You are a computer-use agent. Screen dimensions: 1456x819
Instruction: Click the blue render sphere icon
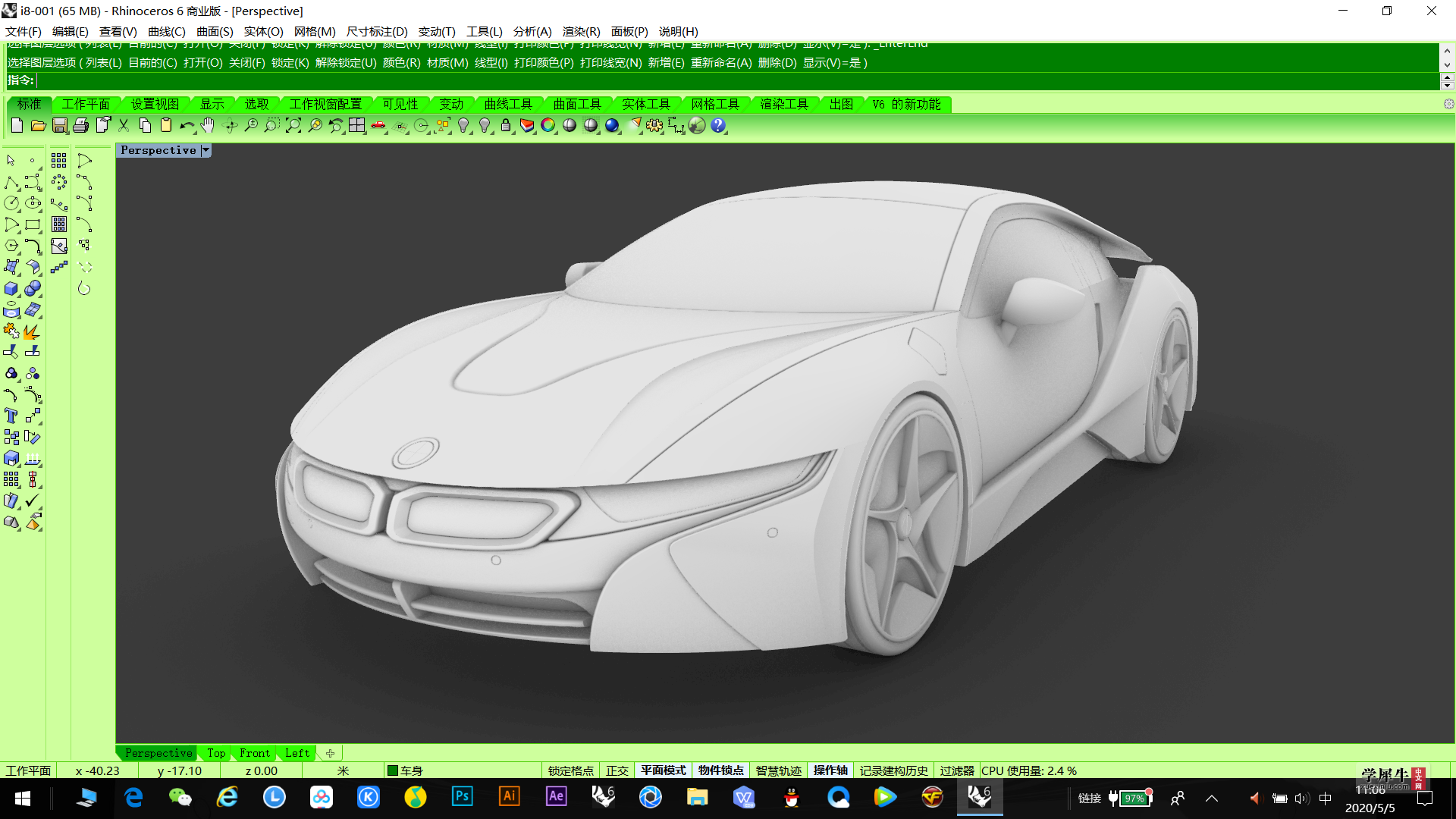click(612, 126)
